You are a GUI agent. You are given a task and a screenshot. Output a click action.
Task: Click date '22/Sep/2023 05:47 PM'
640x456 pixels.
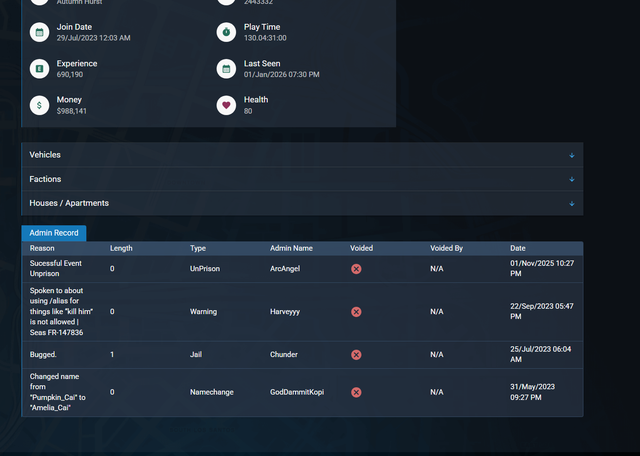click(542, 311)
